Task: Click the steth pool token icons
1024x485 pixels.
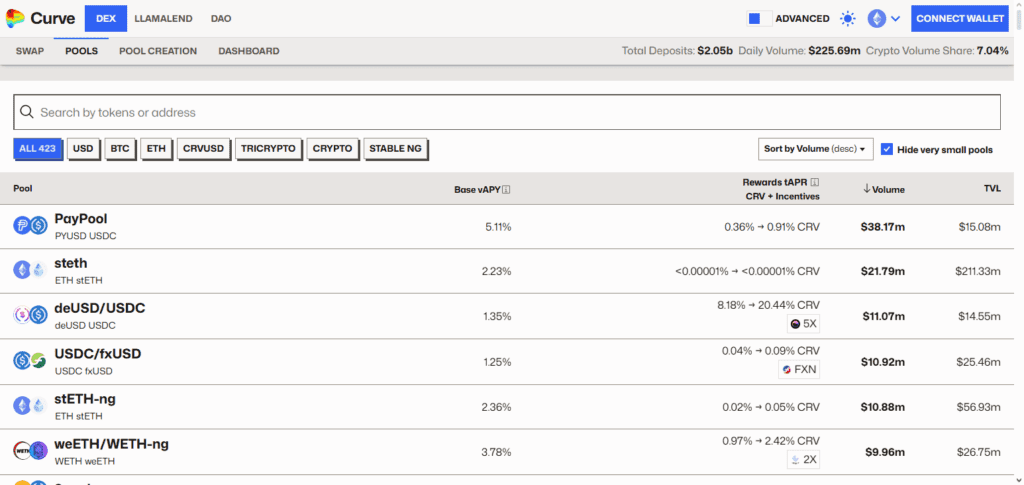Action: click(x=31, y=270)
